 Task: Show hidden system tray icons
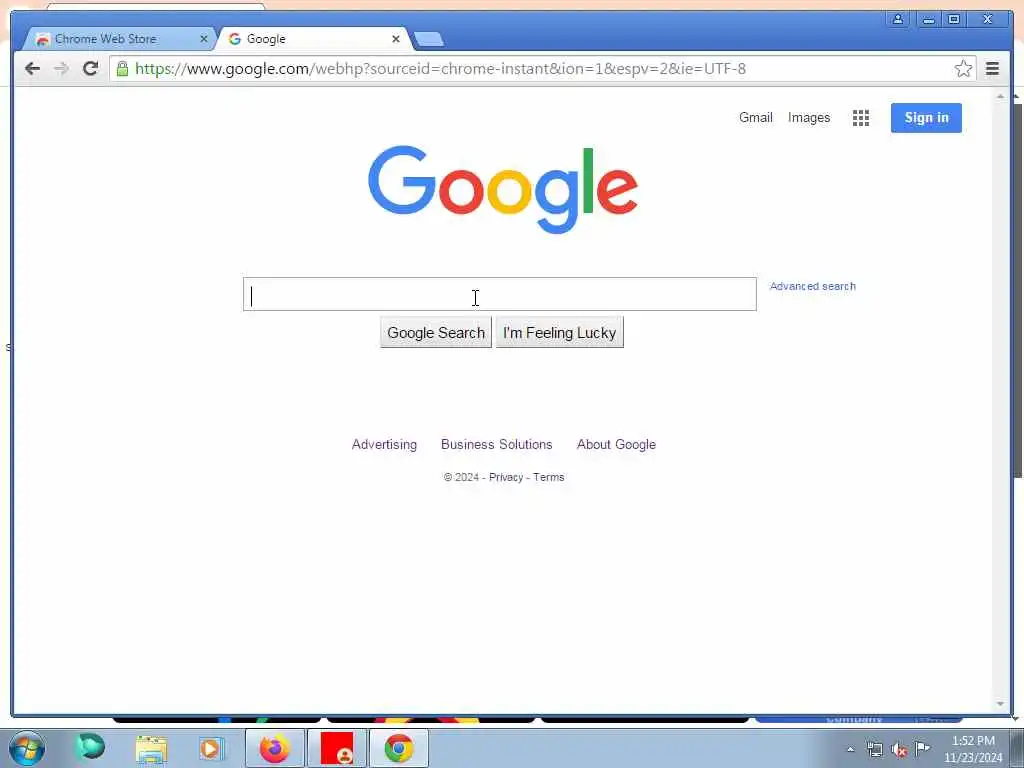pyautogui.click(x=850, y=749)
